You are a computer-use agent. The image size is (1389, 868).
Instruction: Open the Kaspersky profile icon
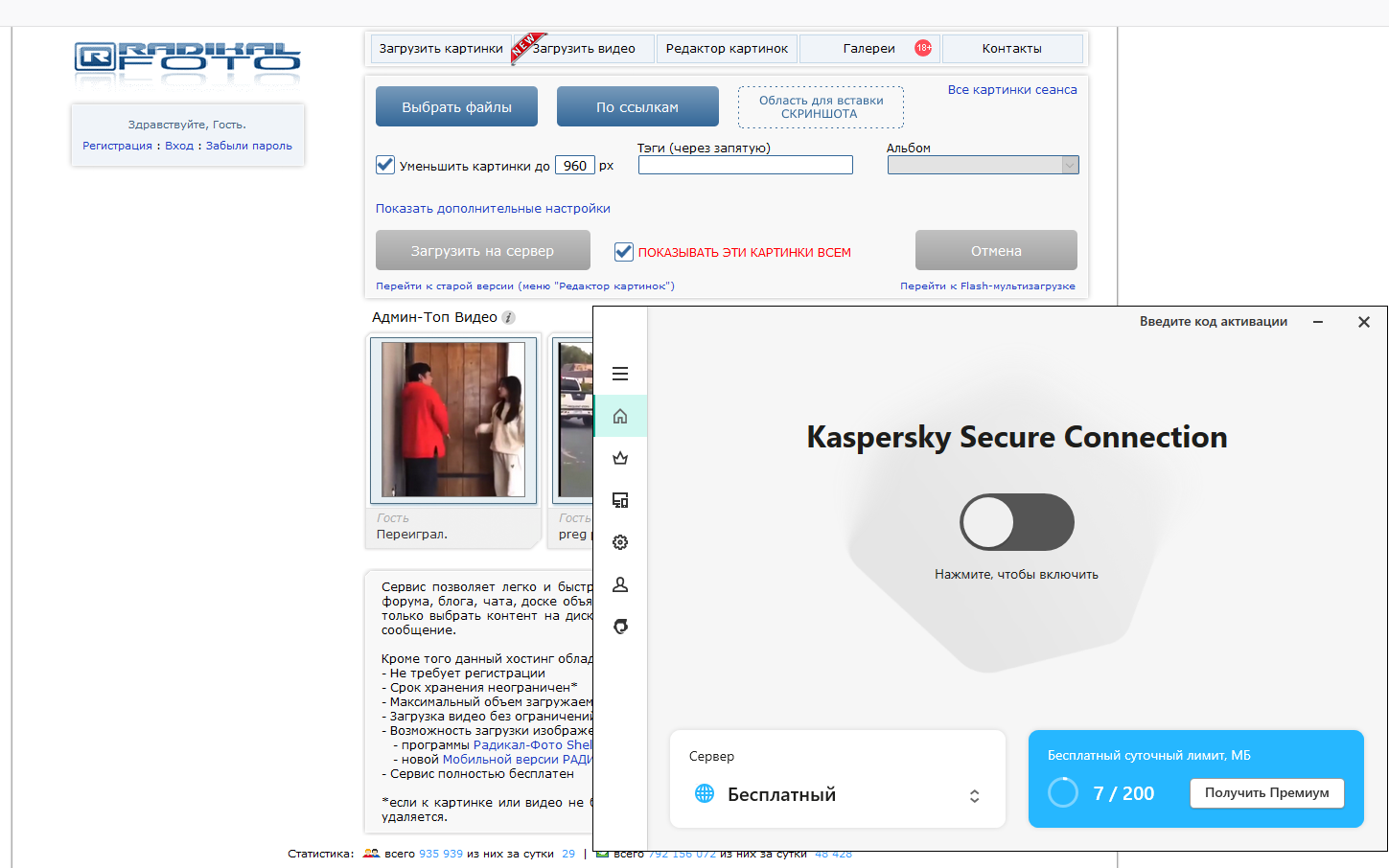pos(620,584)
